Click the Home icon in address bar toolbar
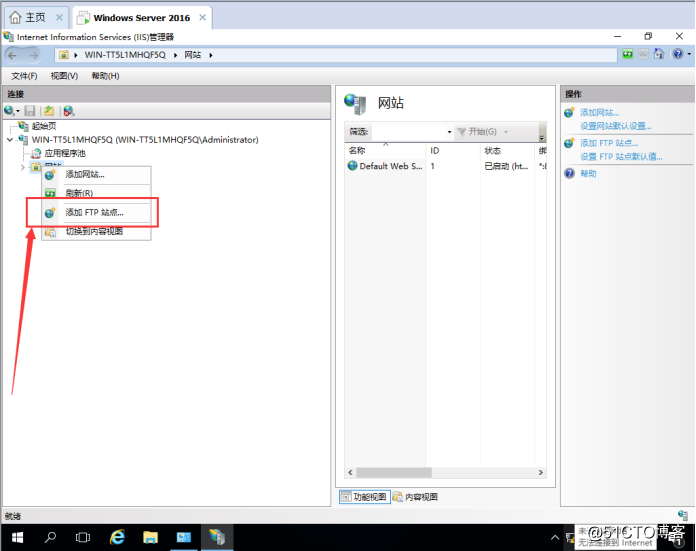Image resolution: width=696 pixels, height=551 pixels. pos(659,54)
